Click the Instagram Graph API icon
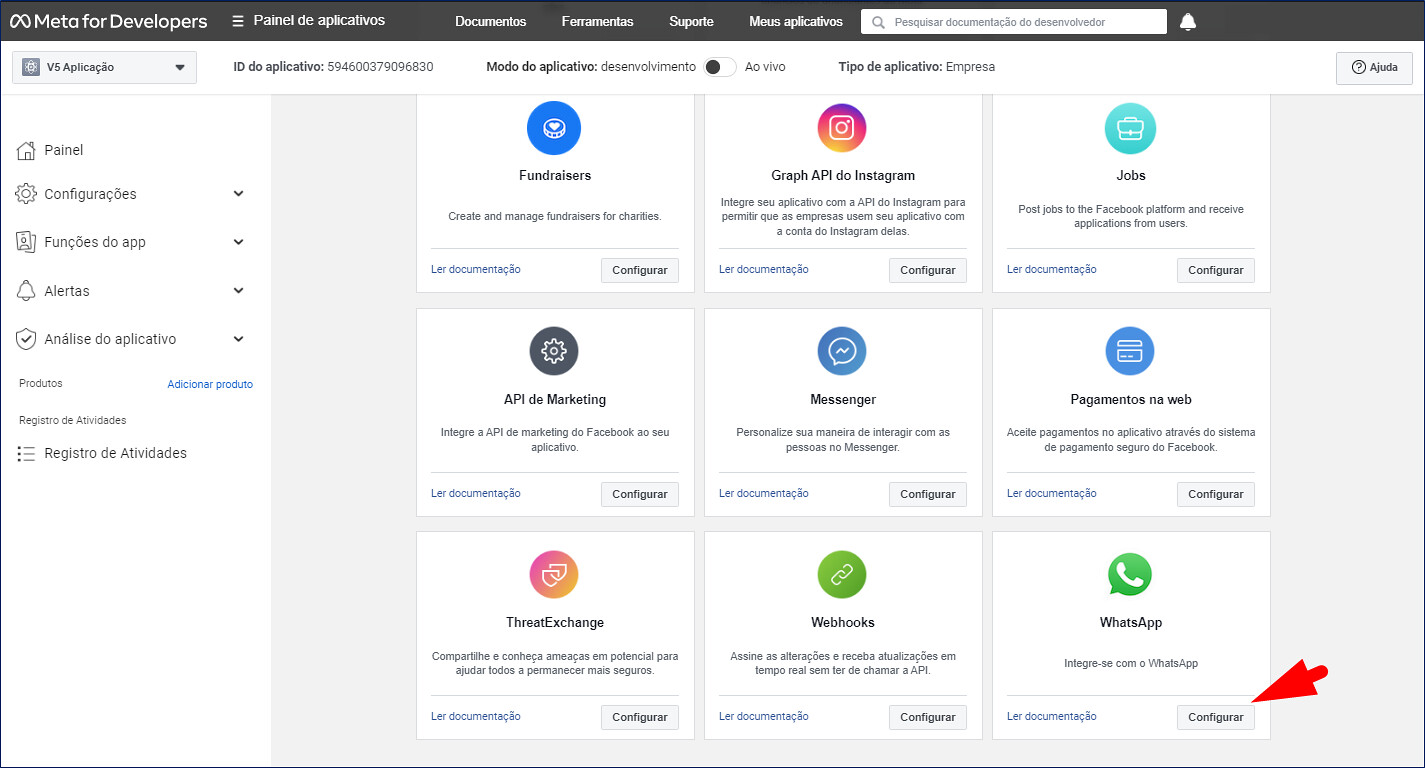This screenshot has height=768, width=1425. 842,128
